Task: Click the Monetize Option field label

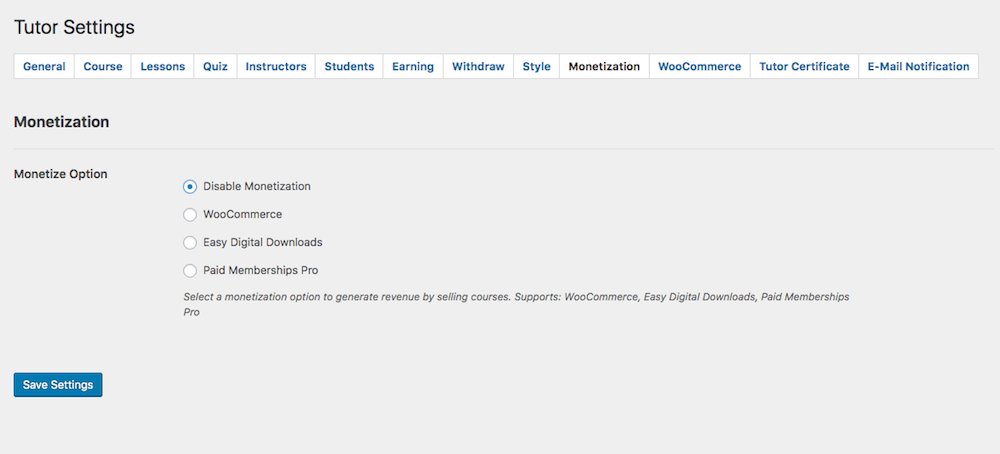Action: tap(61, 173)
